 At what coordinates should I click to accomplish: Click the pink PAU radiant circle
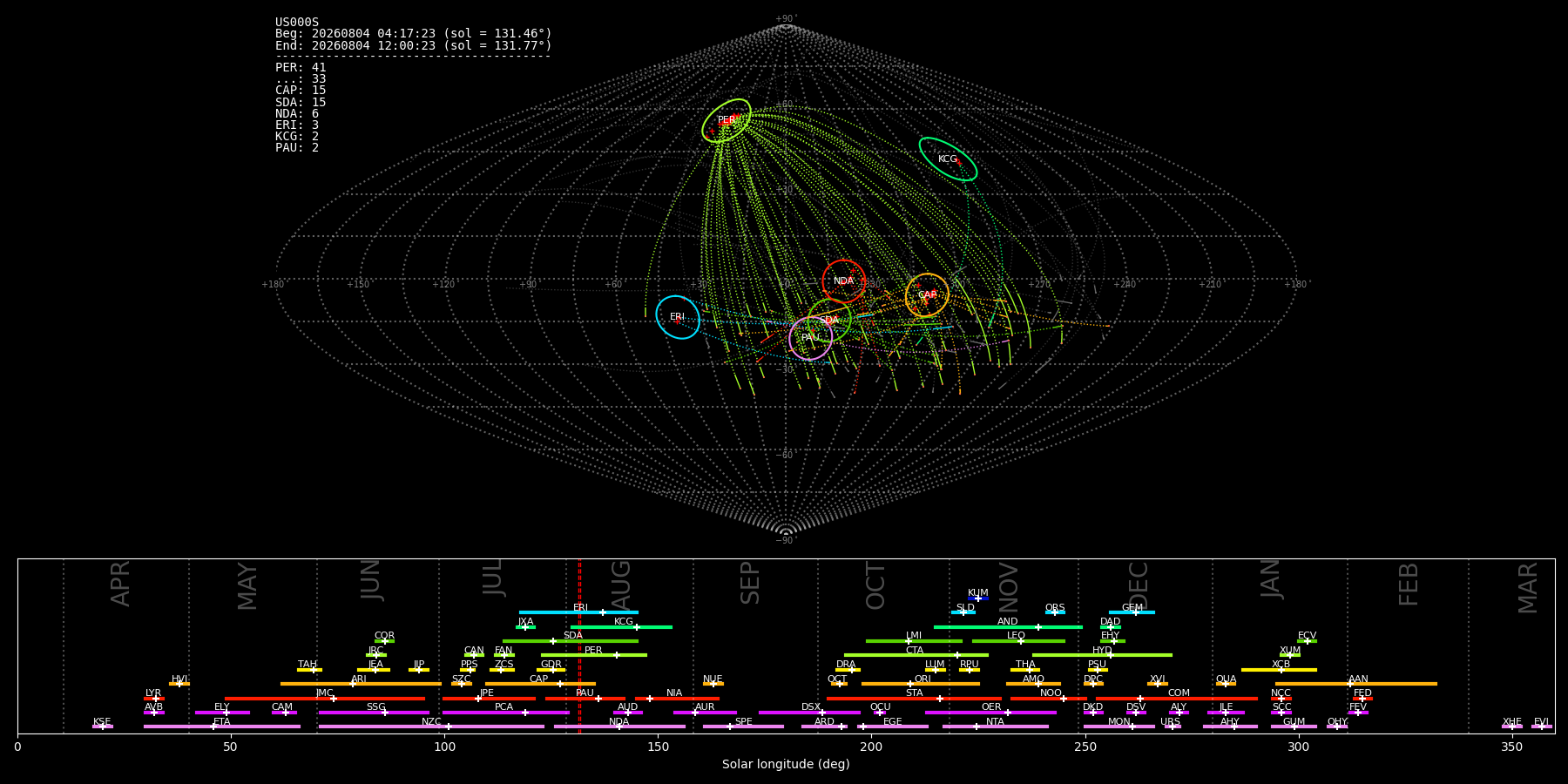(x=810, y=338)
